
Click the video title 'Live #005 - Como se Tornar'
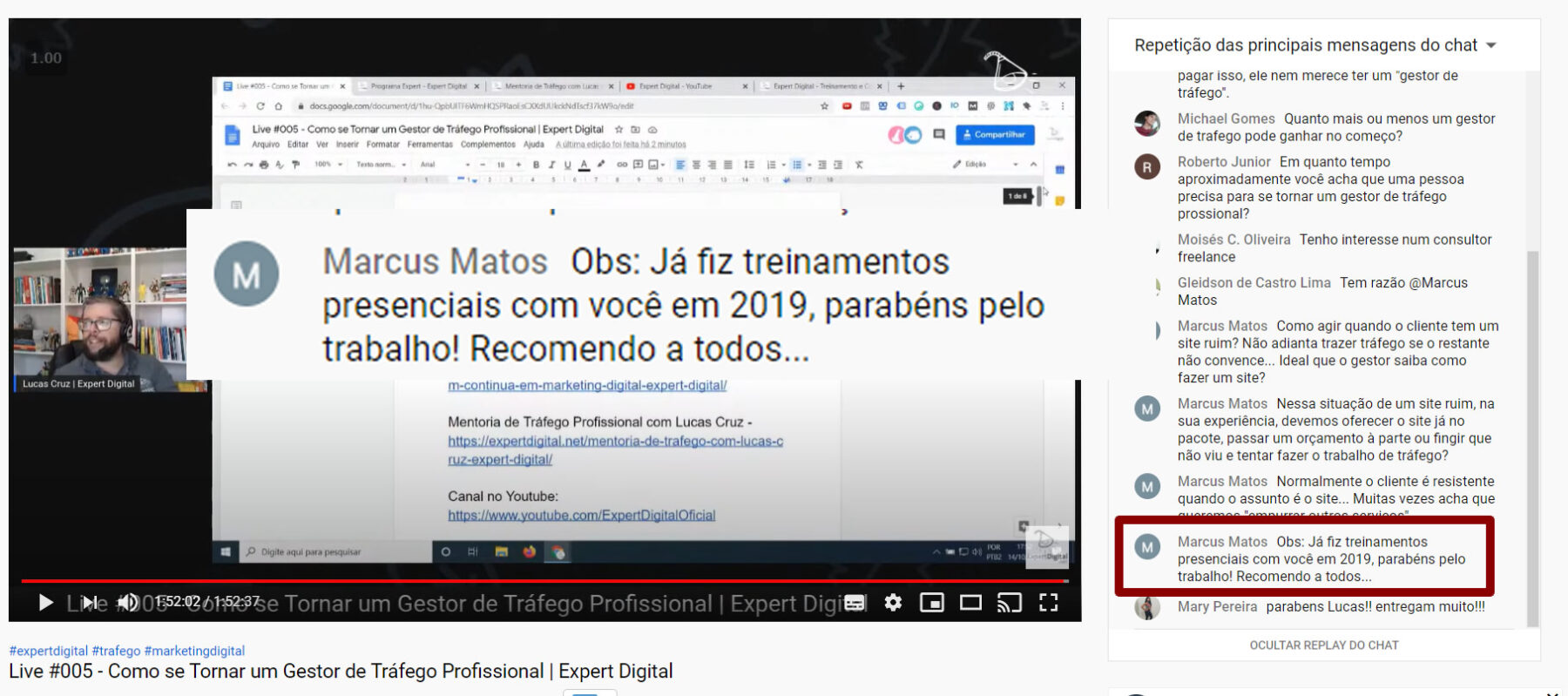point(341,672)
